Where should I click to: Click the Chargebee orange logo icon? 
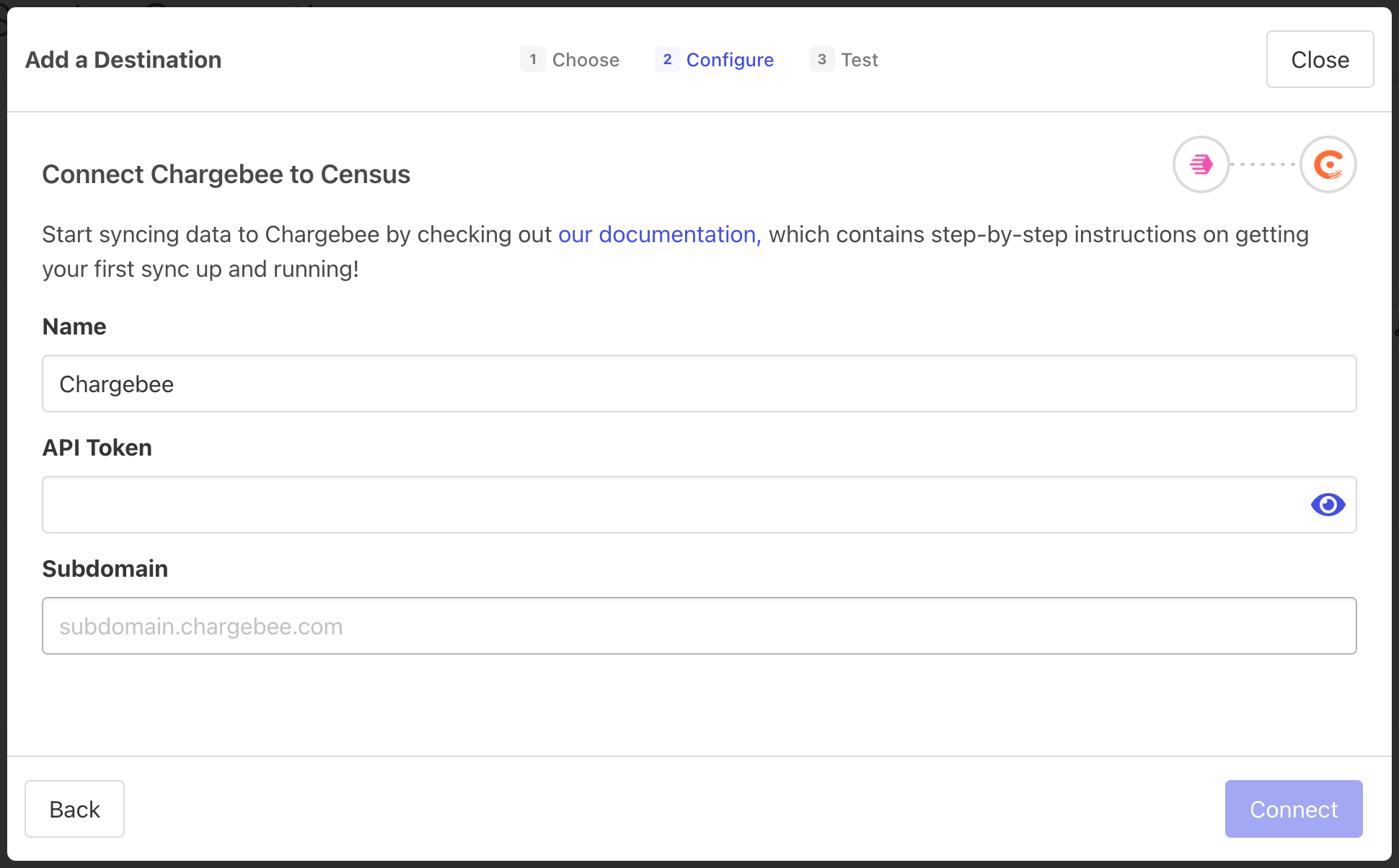[1328, 164]
